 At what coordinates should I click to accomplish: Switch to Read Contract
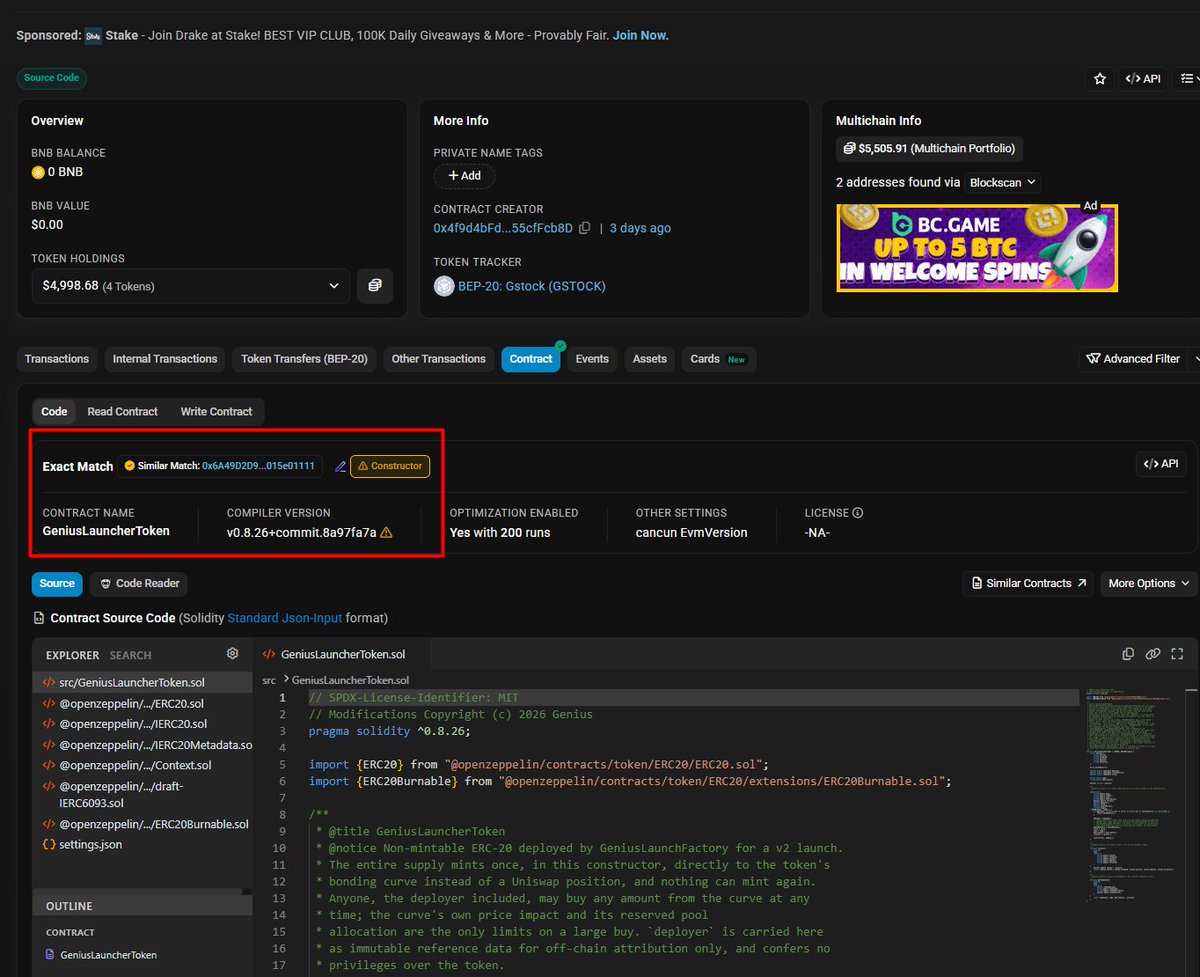click(x=122, y=411)
